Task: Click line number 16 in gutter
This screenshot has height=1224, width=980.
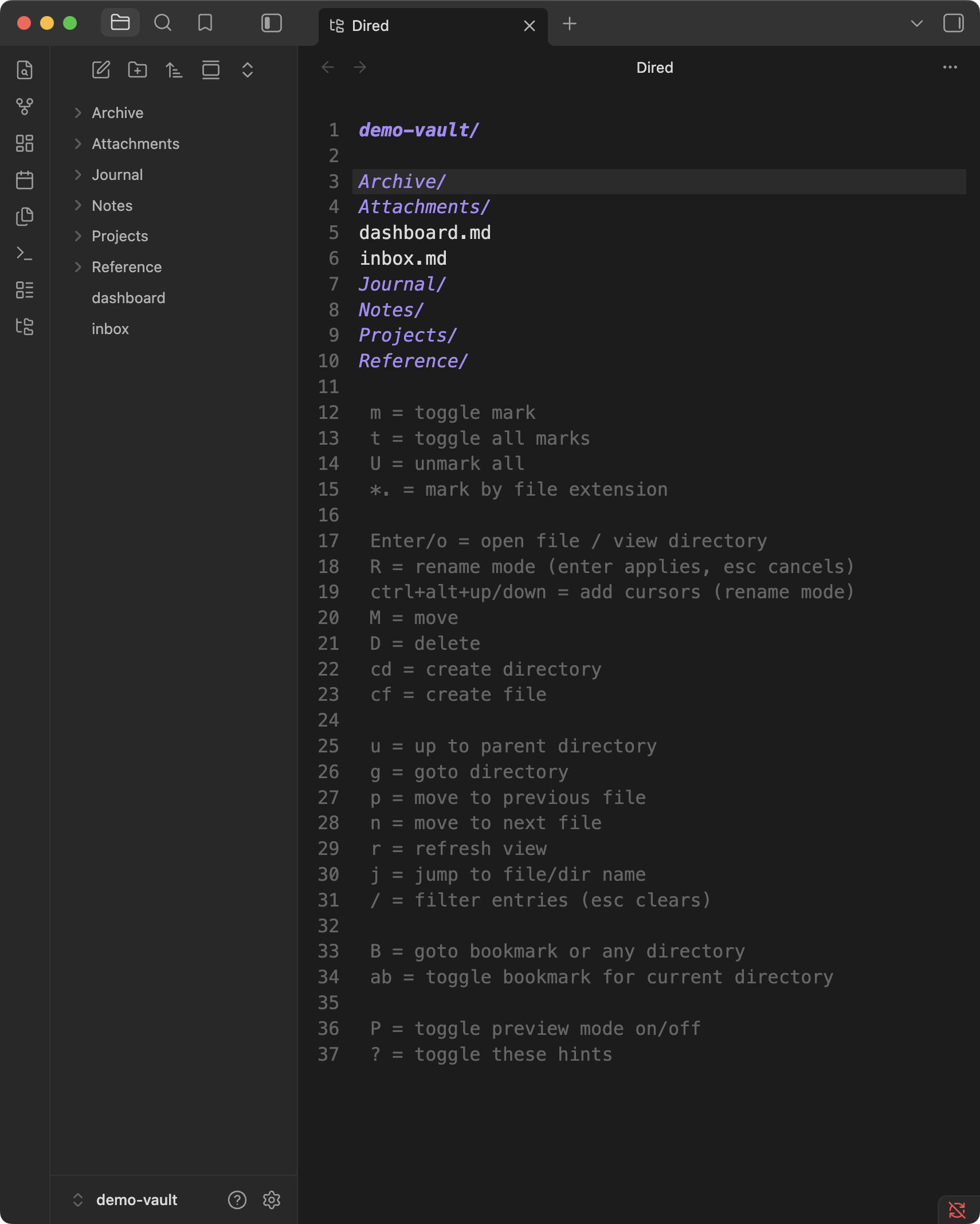Action: point(328,515)
